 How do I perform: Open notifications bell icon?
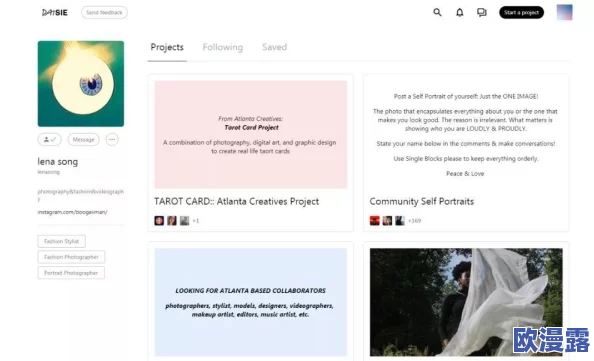(460, 13)
